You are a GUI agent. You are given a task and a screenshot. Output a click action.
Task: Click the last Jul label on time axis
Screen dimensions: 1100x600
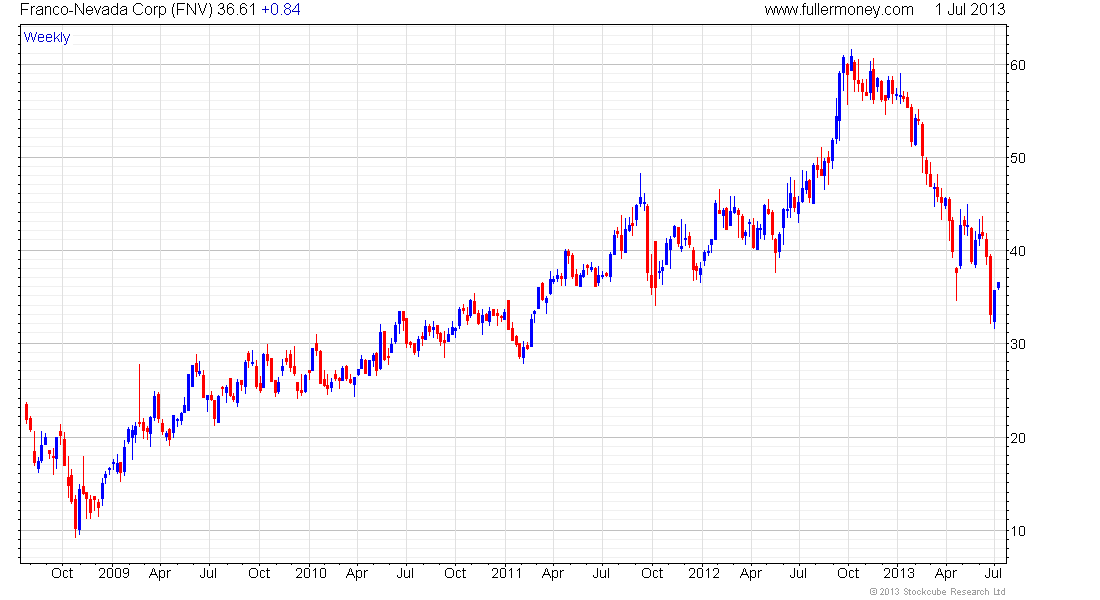coord(993,573)
